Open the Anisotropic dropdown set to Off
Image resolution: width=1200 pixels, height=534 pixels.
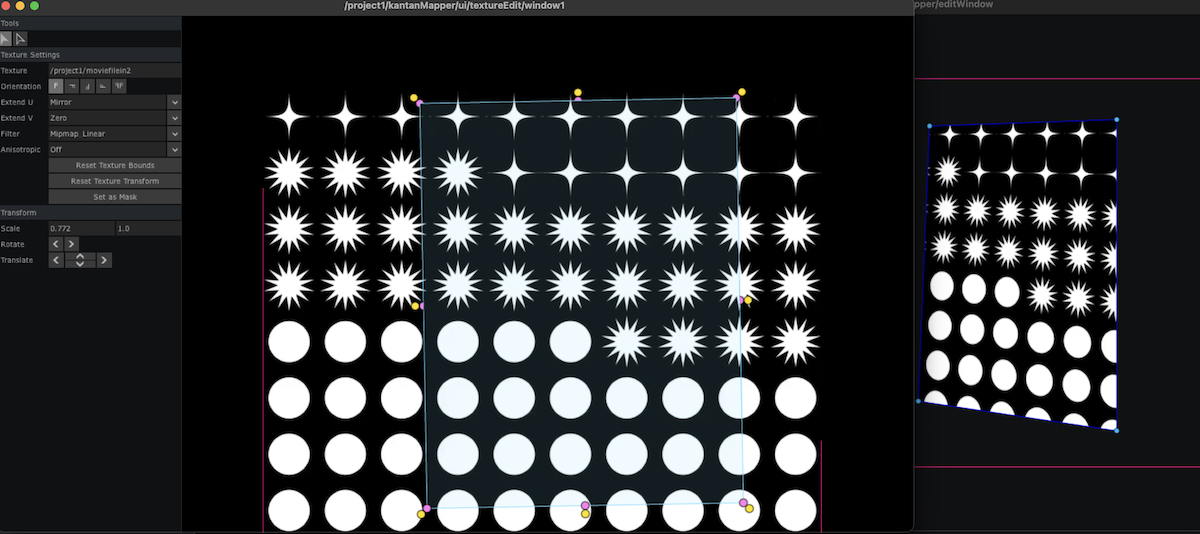point(174,150)
